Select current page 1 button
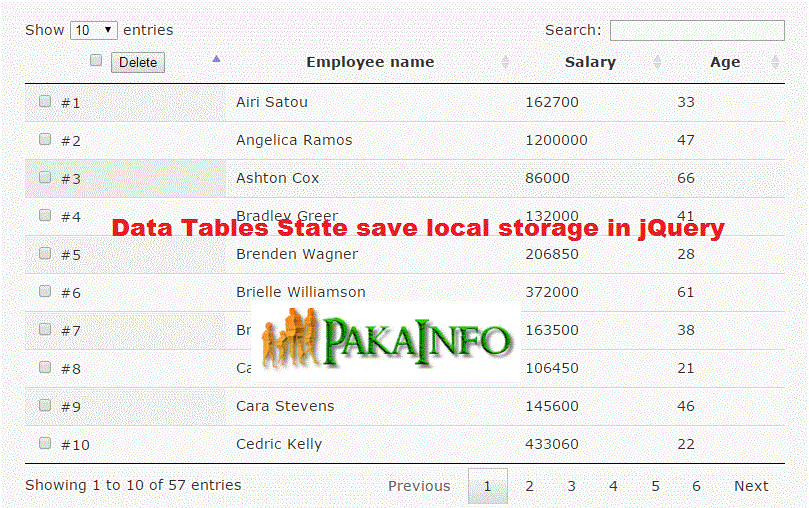Screen dimensions: 809x508 [x=487, y=486]
